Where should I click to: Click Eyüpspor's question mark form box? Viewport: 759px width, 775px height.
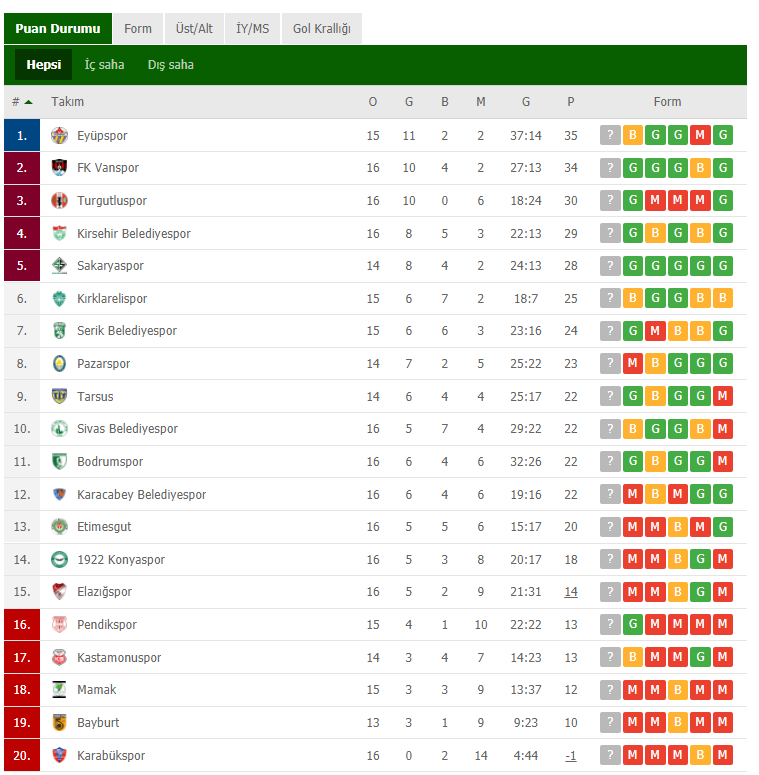610,135
